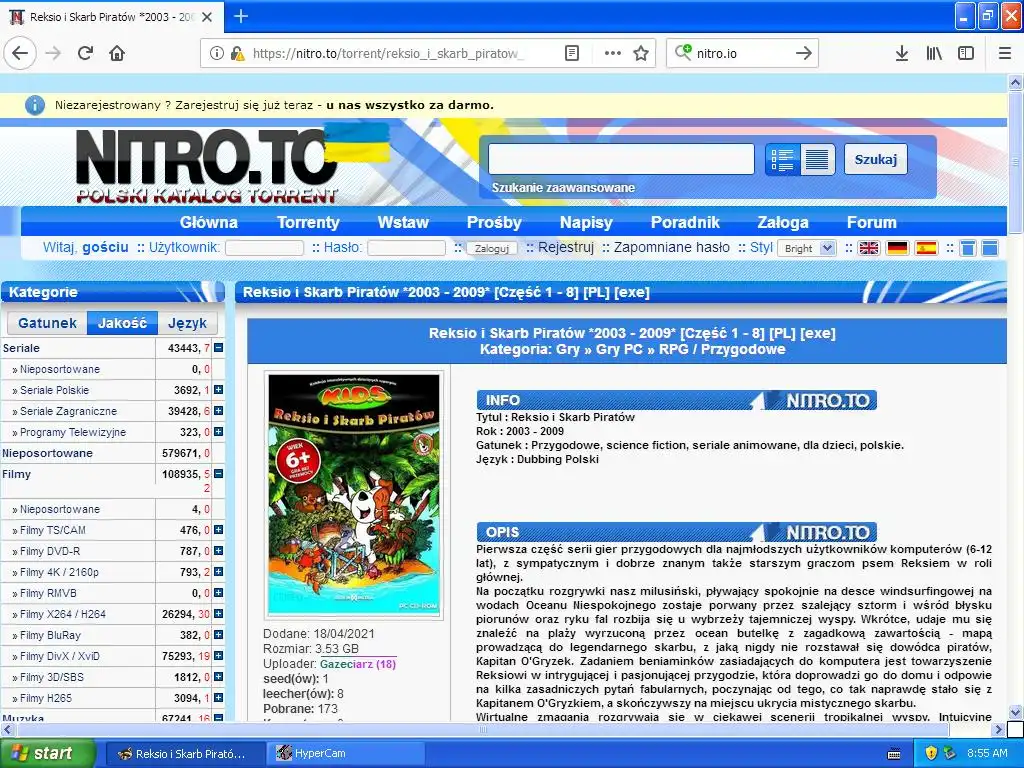Open the Torrenty menu item

click(x=308, y=222)
